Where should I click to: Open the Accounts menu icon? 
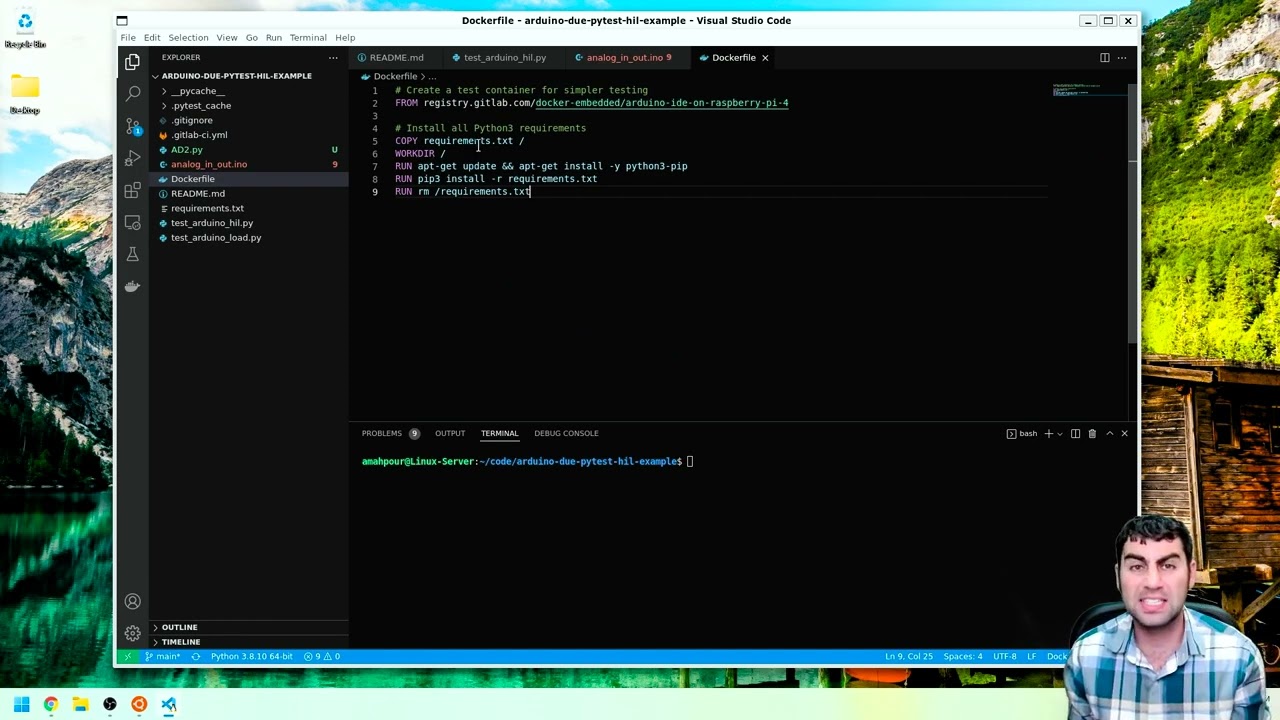pos(132,601)
